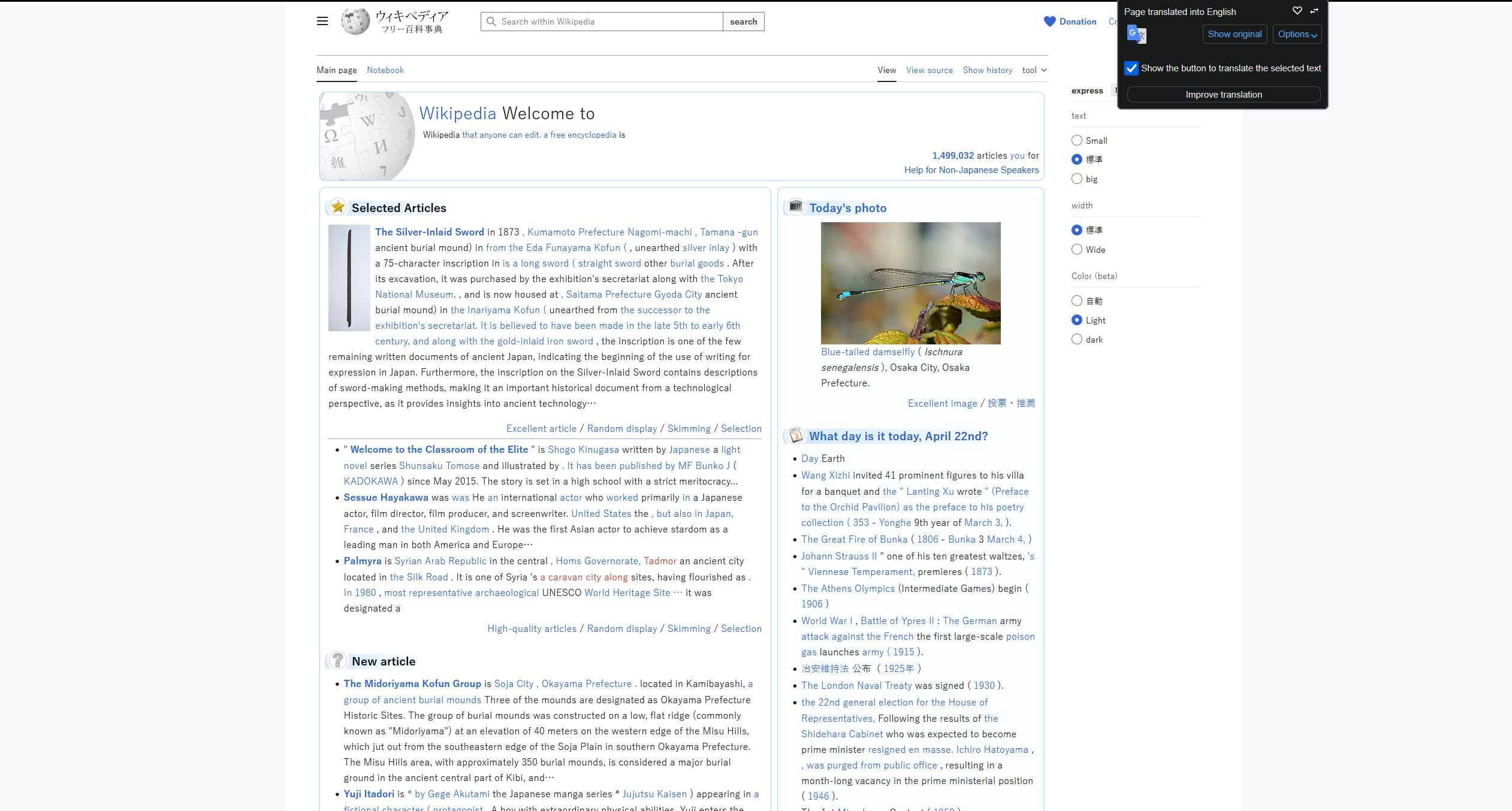Click the Donation link

coord(1078,22)
